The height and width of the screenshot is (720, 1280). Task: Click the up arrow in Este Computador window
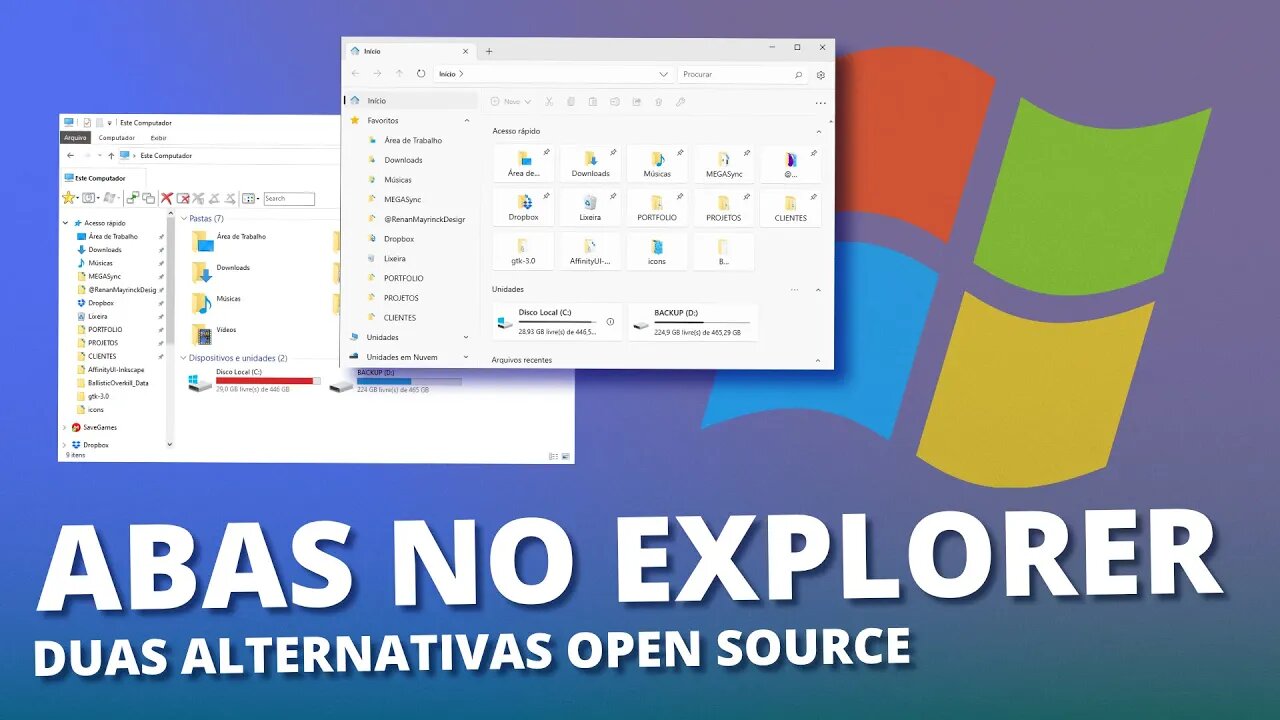110,156
